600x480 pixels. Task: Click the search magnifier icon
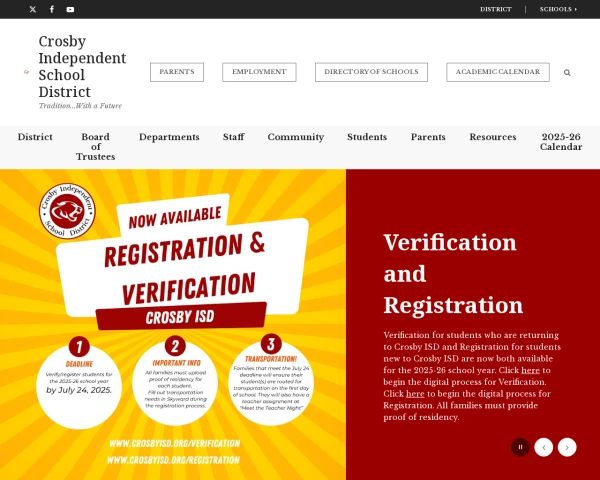[567, 72]
